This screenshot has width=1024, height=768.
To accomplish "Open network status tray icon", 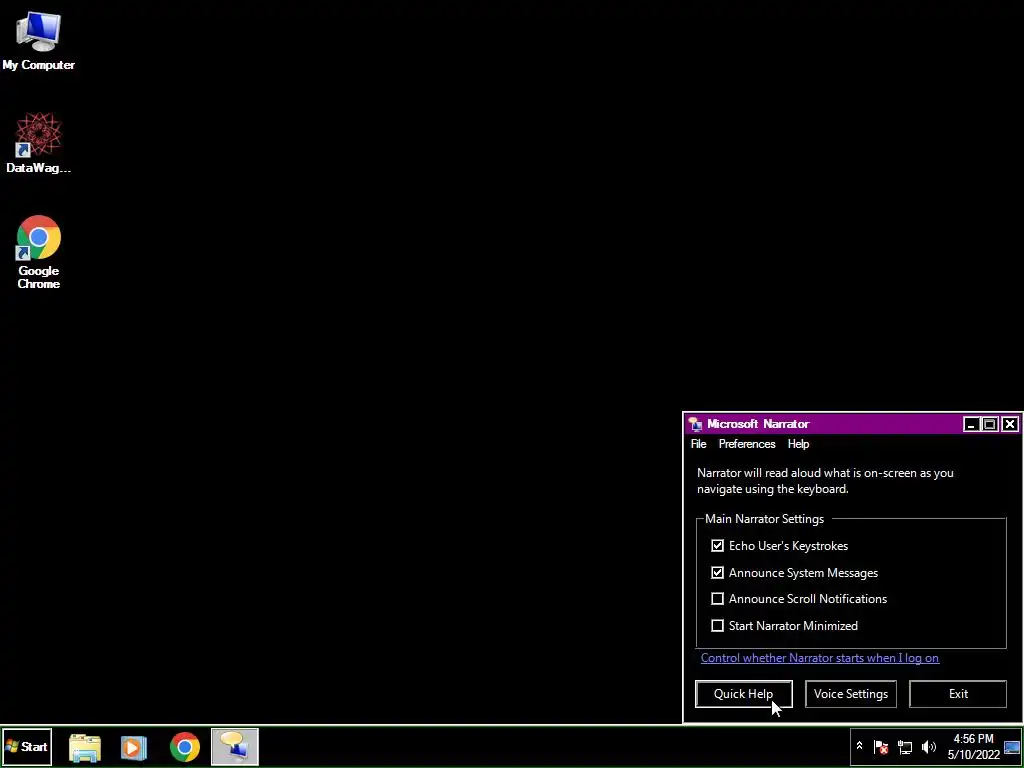I will click(x=904, y=746).
